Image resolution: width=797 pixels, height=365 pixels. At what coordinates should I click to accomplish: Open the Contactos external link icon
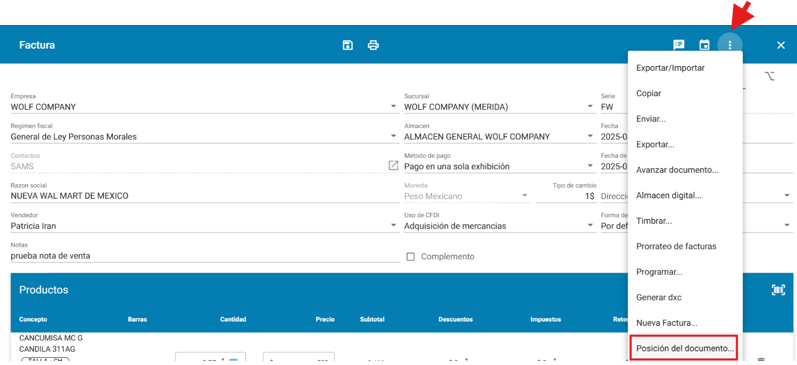[393, 165]
